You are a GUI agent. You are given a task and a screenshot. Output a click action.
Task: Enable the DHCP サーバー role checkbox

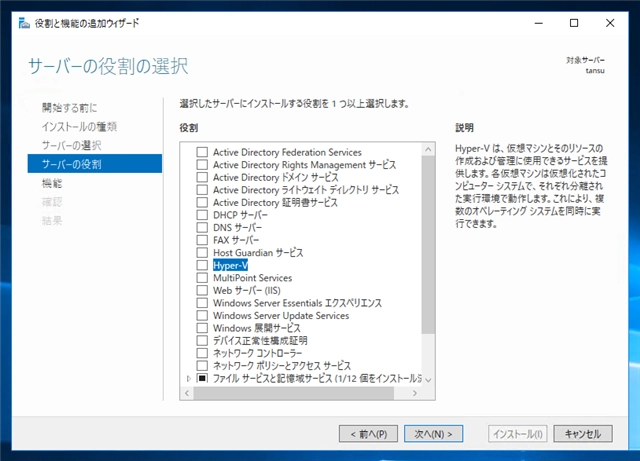(x=202, y=215)
